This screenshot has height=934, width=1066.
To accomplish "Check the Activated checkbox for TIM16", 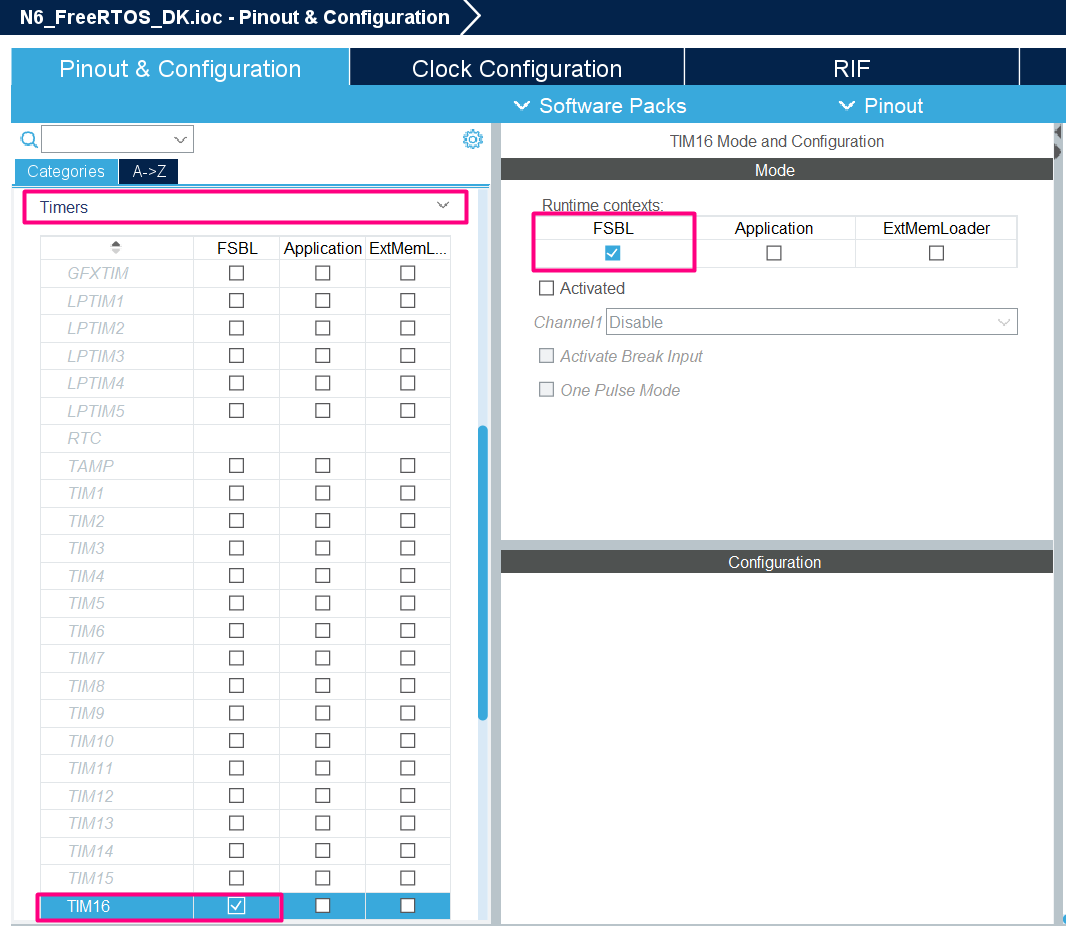I will 547,287.
